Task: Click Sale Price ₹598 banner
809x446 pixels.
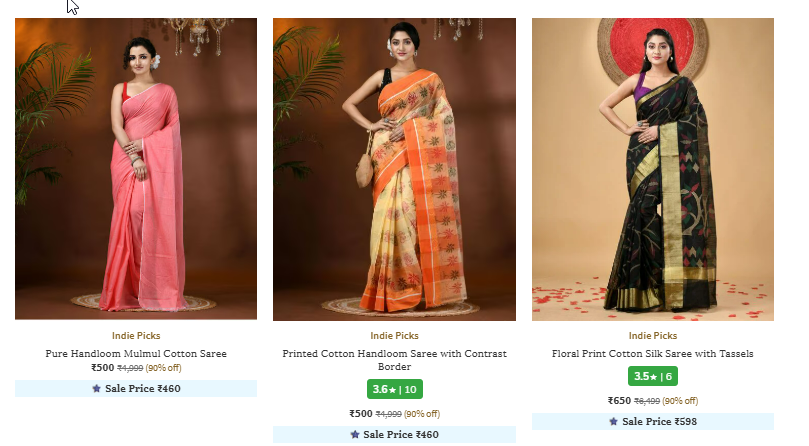Action: pyautogui.click(x=653, y=421)
